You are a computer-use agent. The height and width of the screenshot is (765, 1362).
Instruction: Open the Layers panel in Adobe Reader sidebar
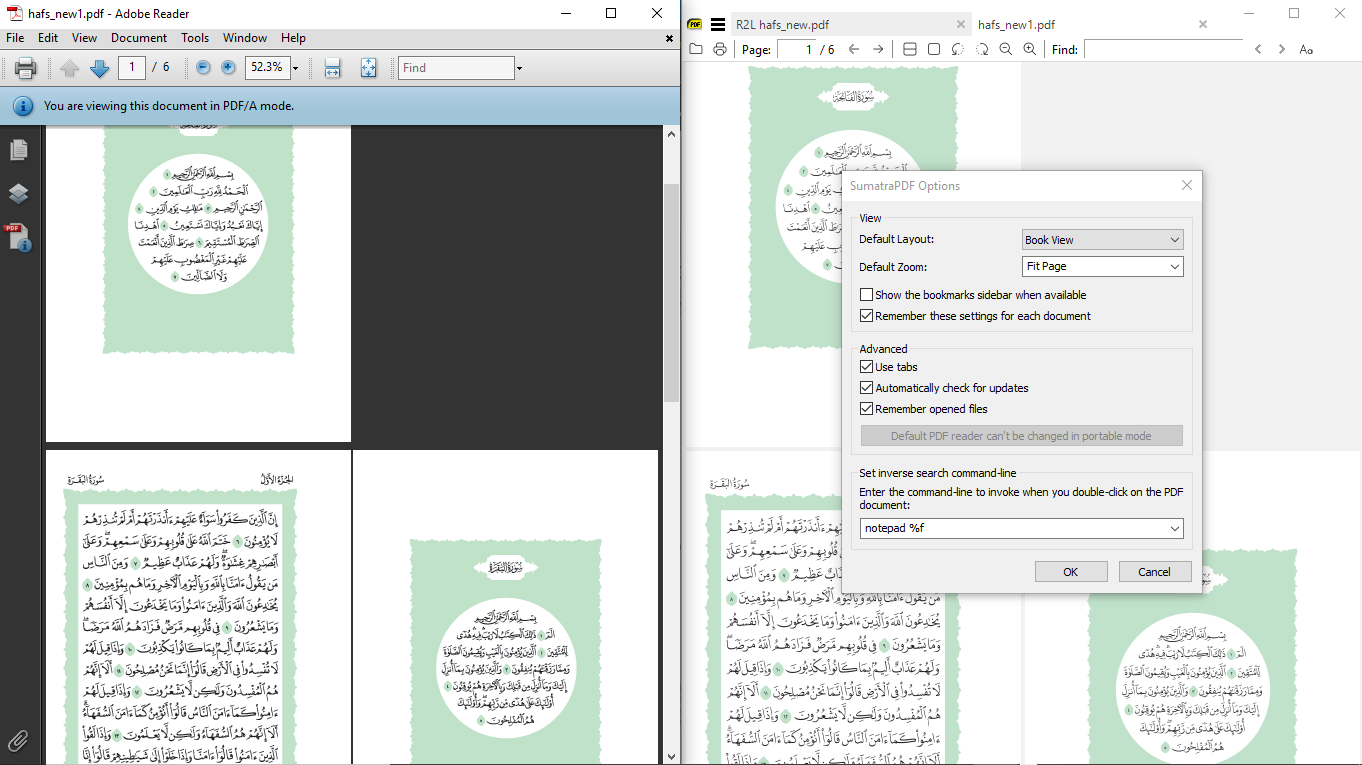[x=18, y=193]
